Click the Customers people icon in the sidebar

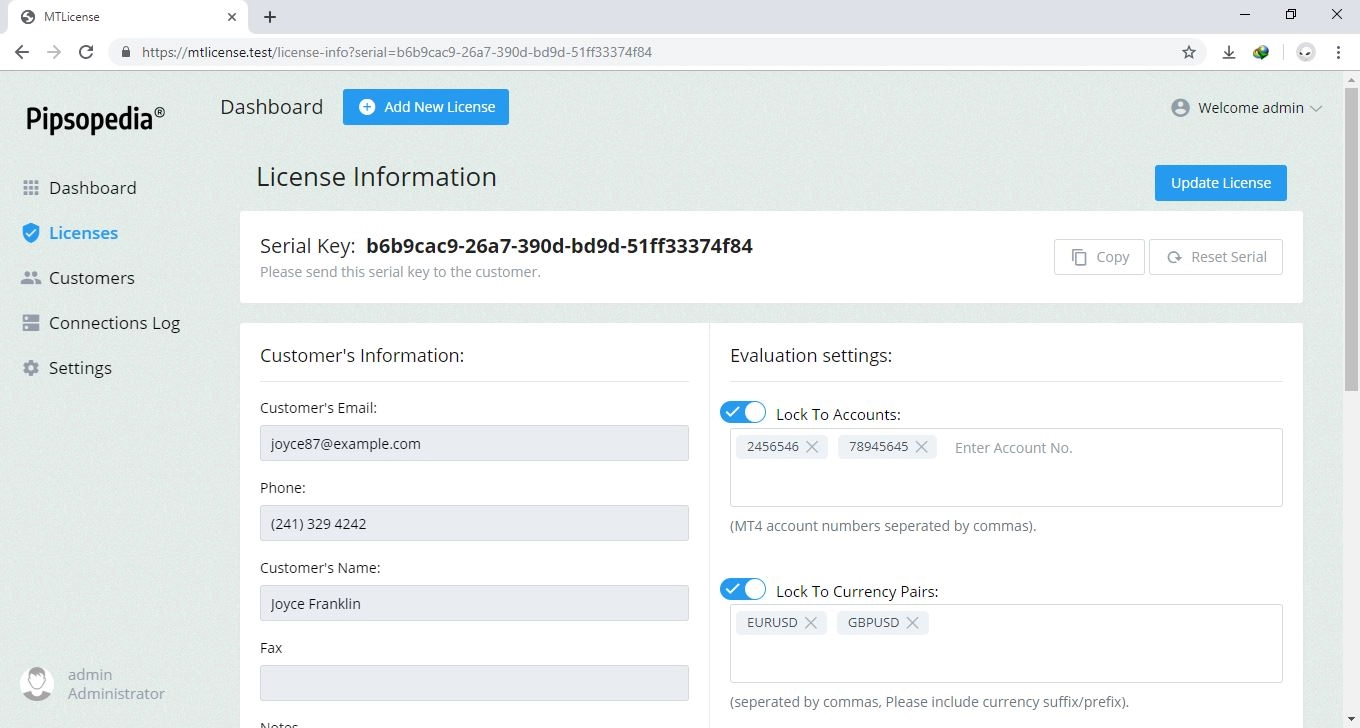point(30,278)
